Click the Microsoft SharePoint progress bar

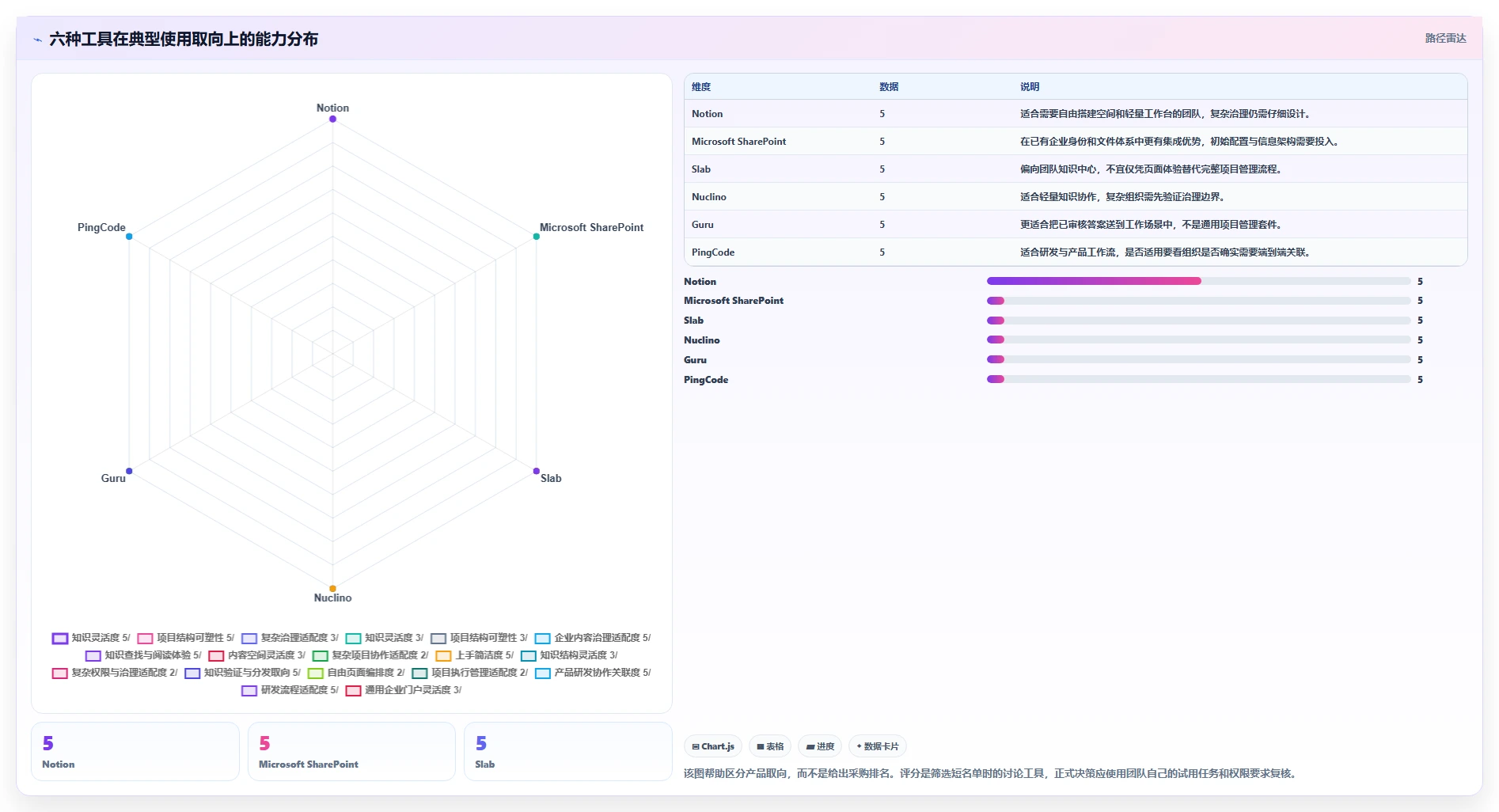tap(1198, 301)
